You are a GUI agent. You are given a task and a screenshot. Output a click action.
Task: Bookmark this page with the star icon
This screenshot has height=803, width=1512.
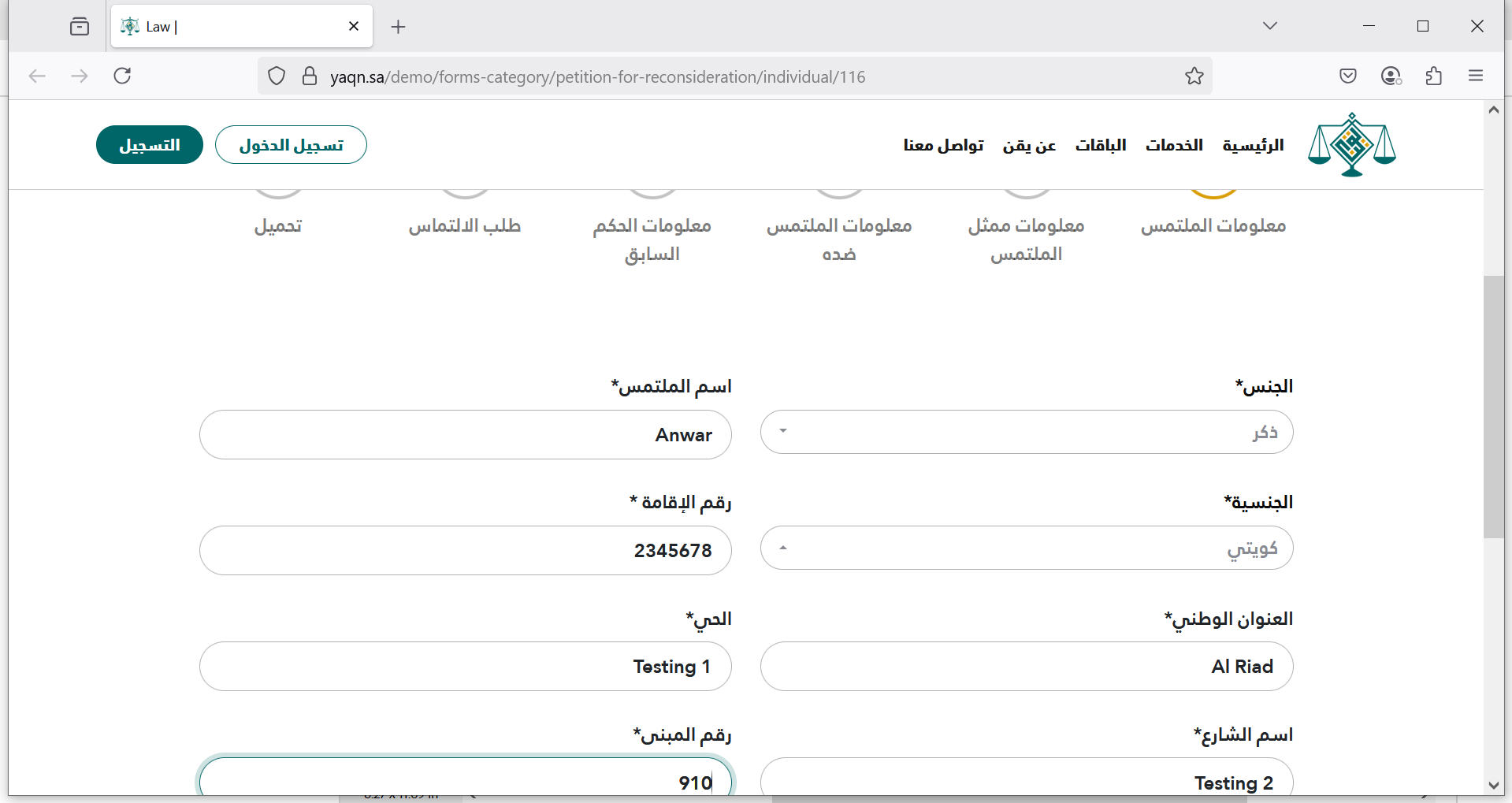point(1194,76)
